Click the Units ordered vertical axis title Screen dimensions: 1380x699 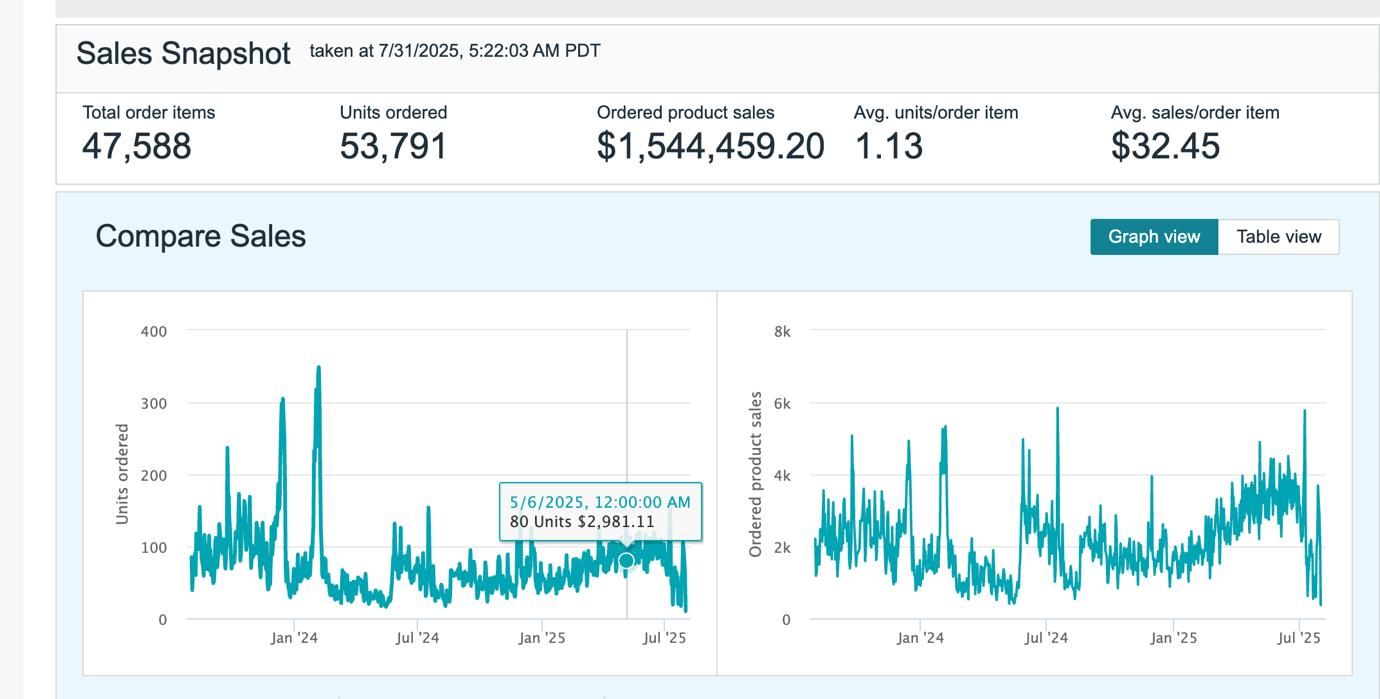[x=122, y=474]
